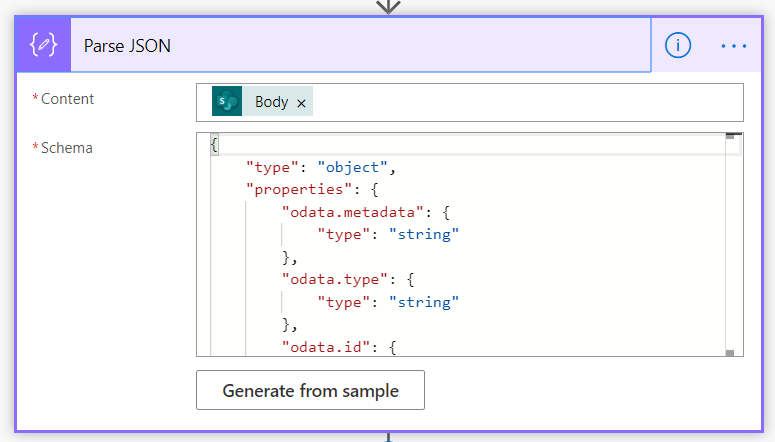Click the connector arrow above Parse JSON
Screen dimensions: 775x442
click(x=388, y=7)
